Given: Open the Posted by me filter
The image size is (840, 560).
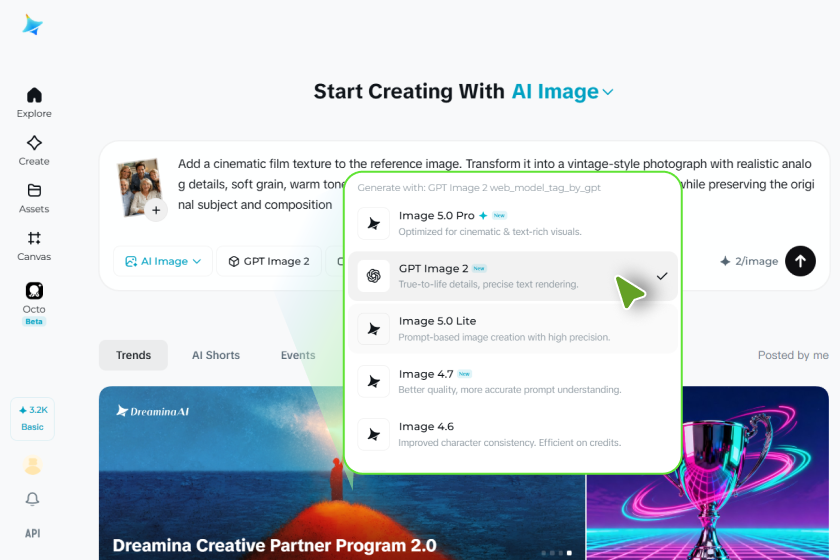Looking at the screenshot, I should [x=793, y=355].
